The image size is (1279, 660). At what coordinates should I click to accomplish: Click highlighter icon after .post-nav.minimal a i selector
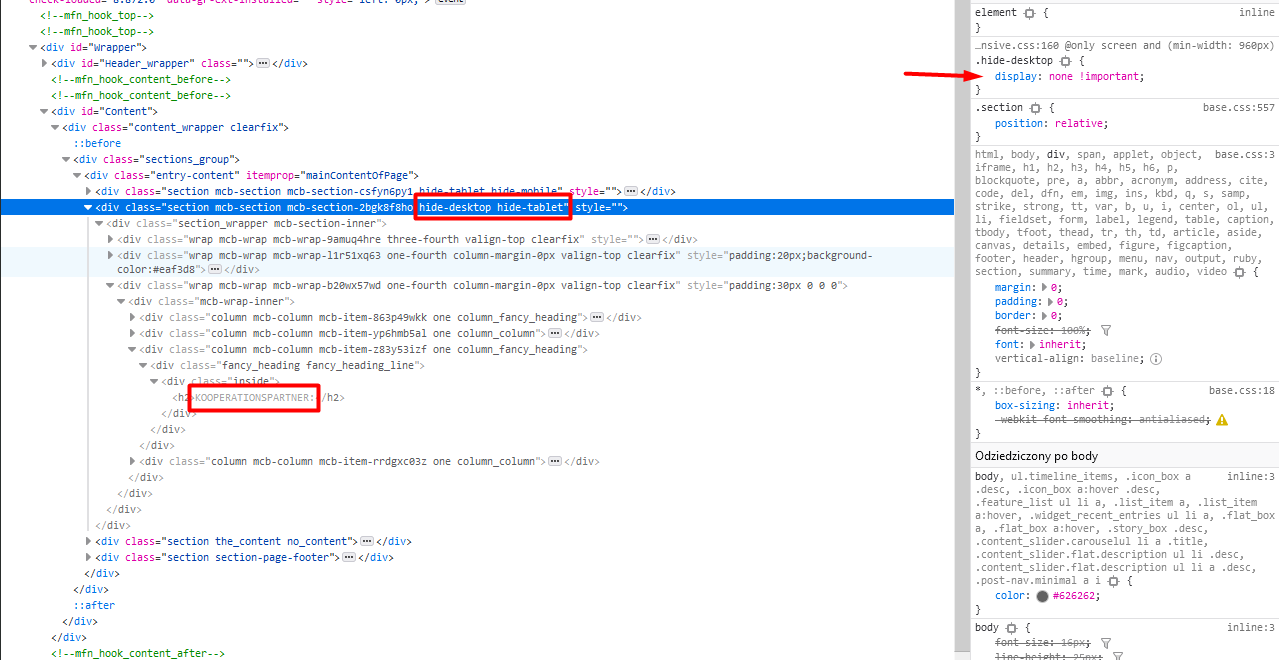pos(1113,581)
